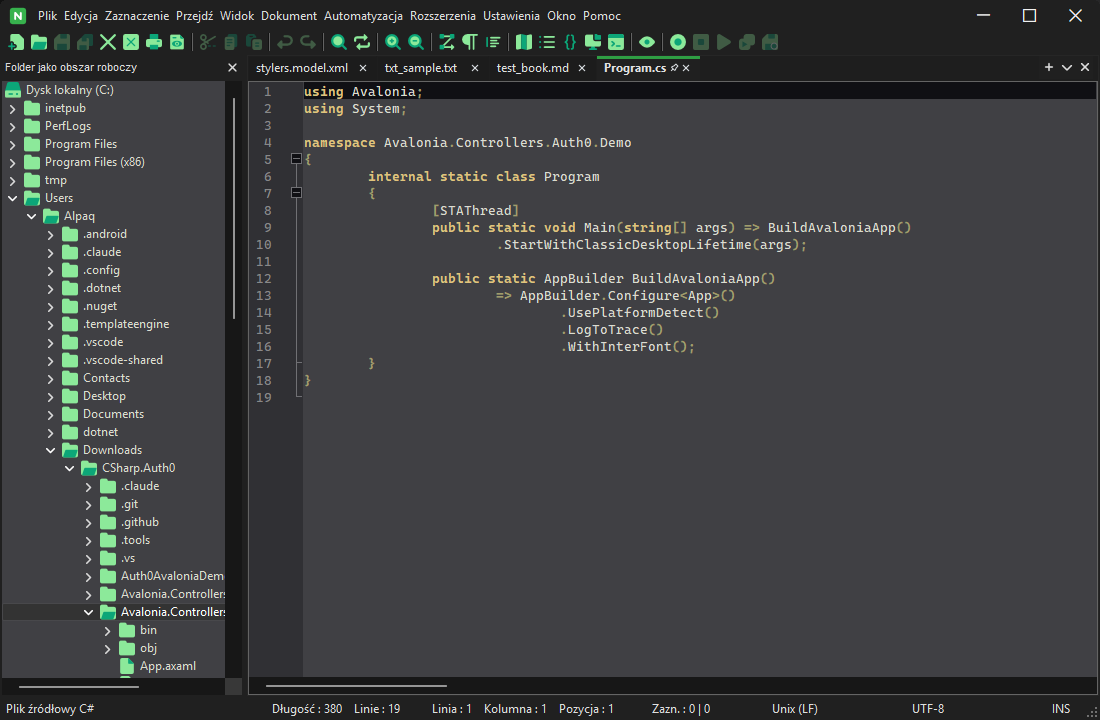Viewport: 1100px width, 720px height.
Task: Open the Plik menu
Action: click(48, 15)
